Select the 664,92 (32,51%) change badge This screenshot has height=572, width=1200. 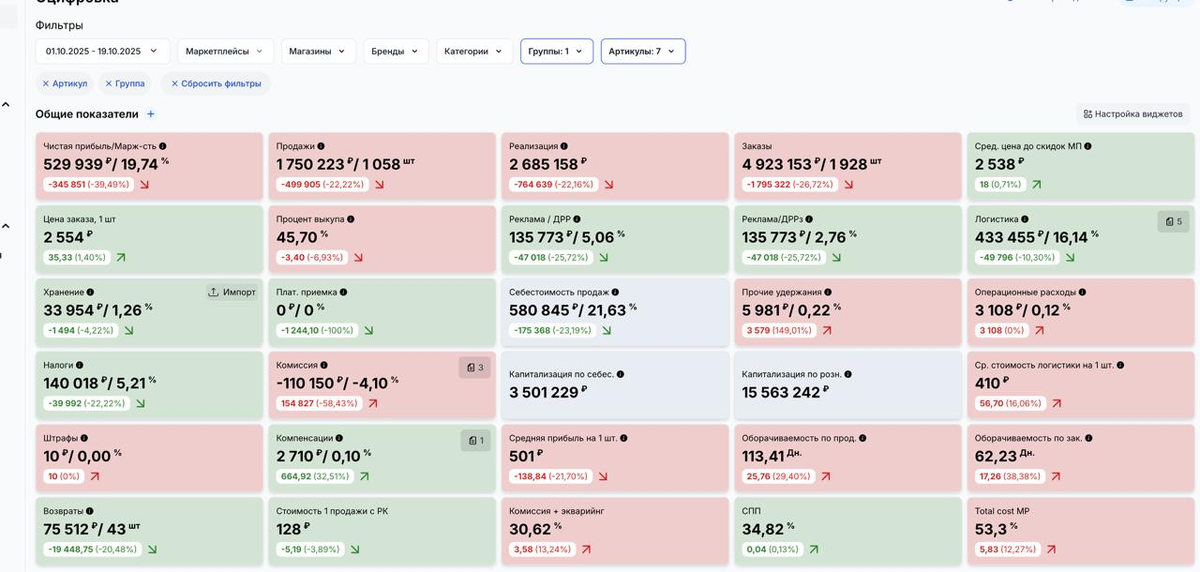[313, 476]
